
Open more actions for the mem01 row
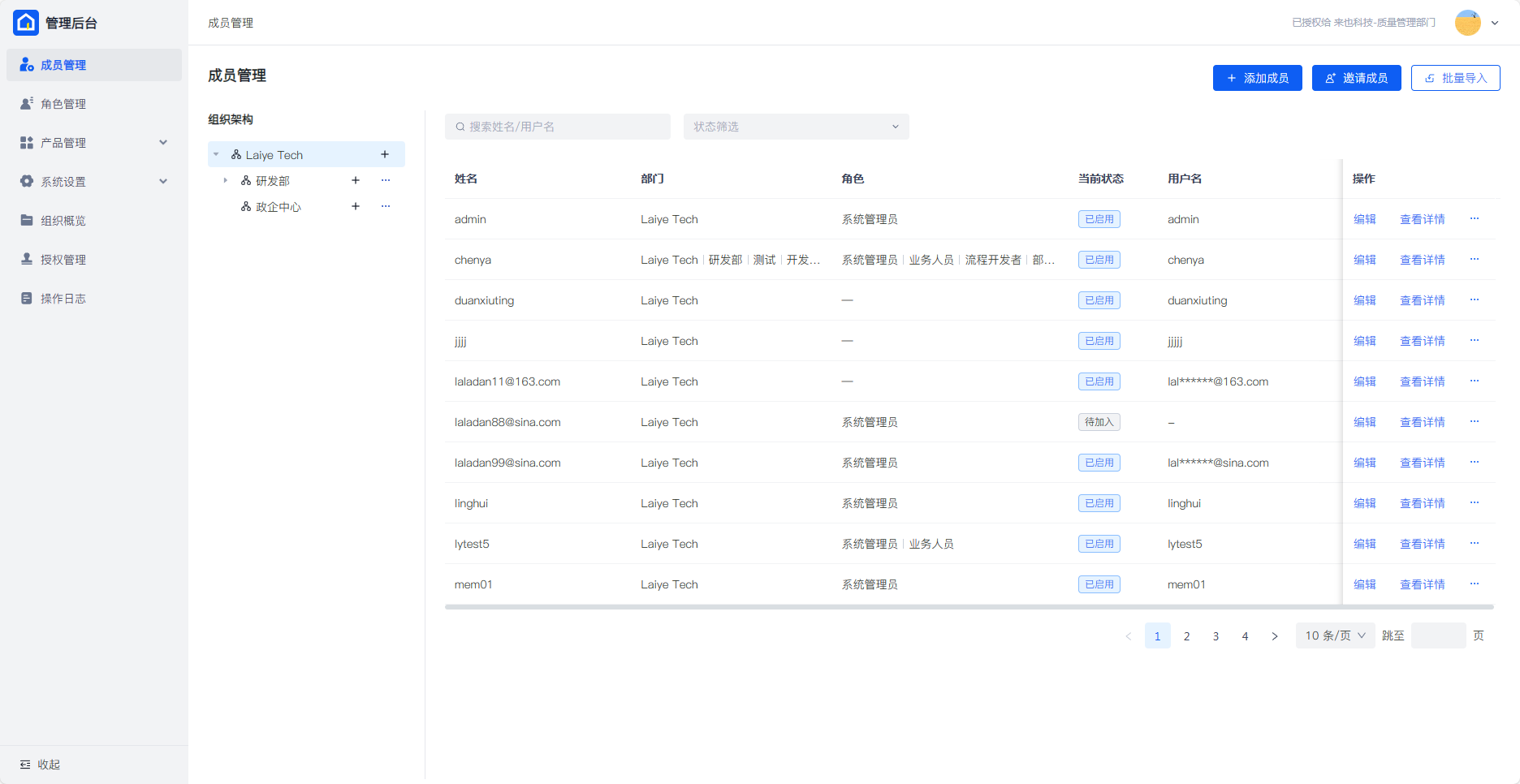tap(1475, 584)
